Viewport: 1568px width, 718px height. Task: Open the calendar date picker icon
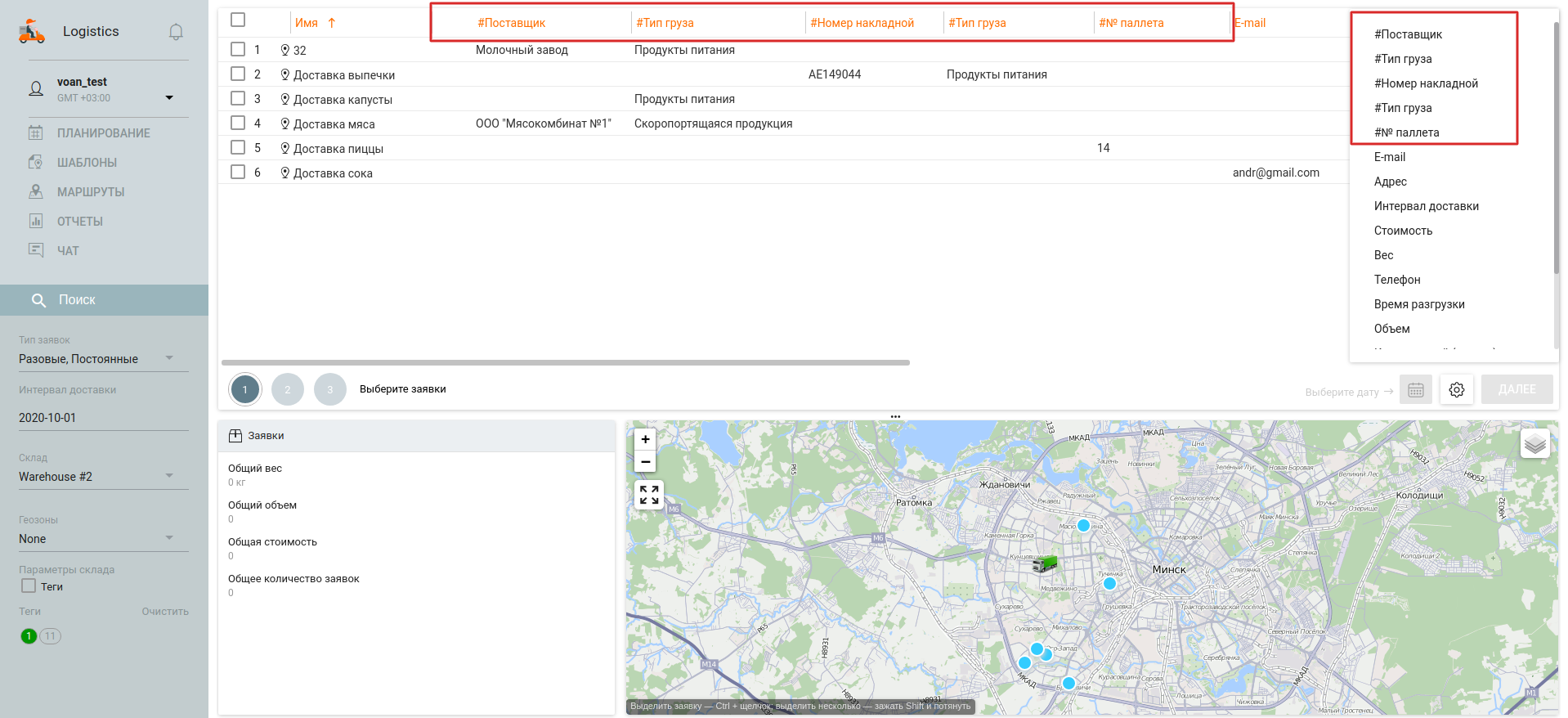tap(1415, 390)
